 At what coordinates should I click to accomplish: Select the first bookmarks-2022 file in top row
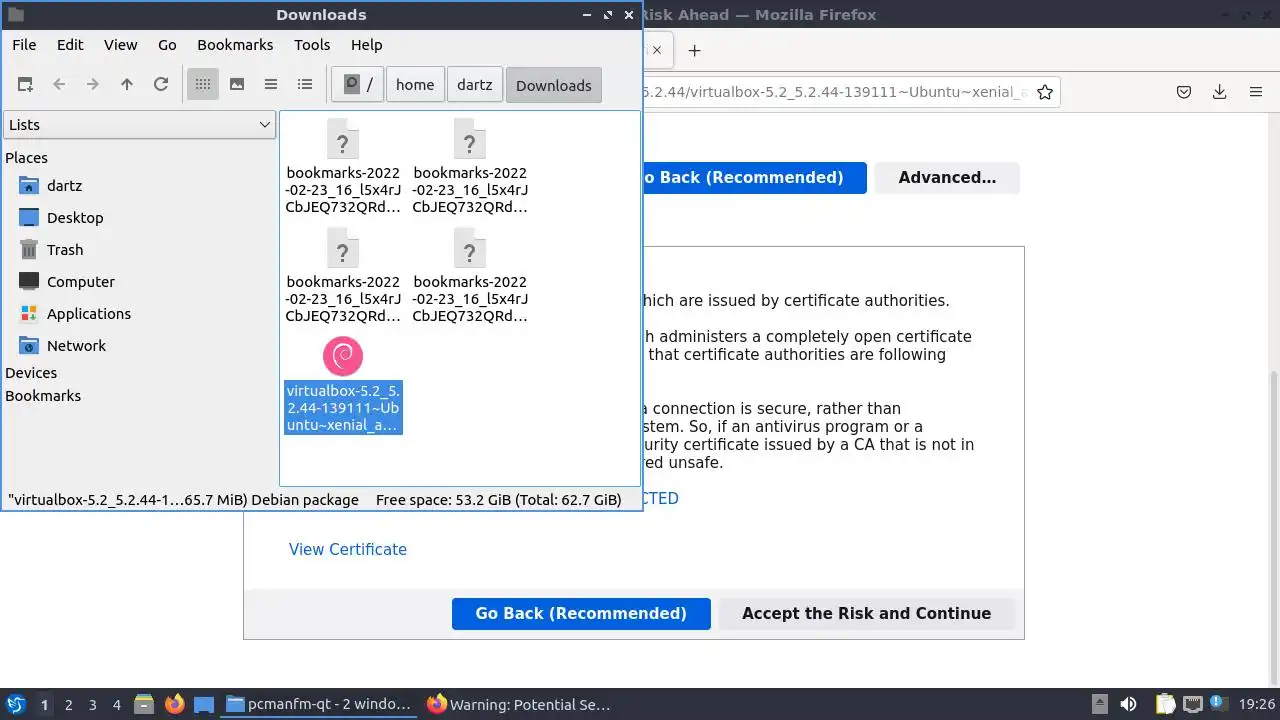343,167
